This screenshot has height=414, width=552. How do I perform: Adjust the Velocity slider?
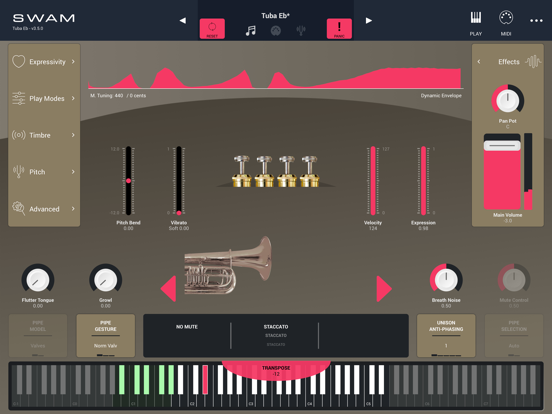[x=373, y=181]
